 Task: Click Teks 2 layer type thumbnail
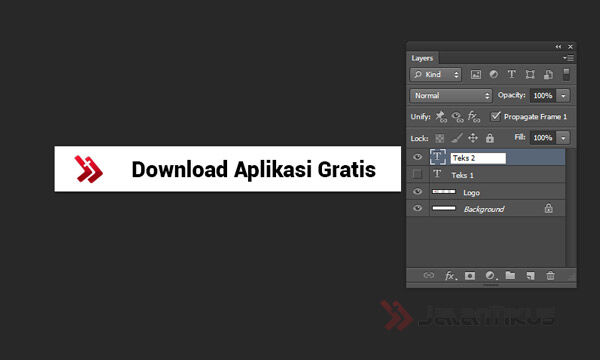coord(438,157)
